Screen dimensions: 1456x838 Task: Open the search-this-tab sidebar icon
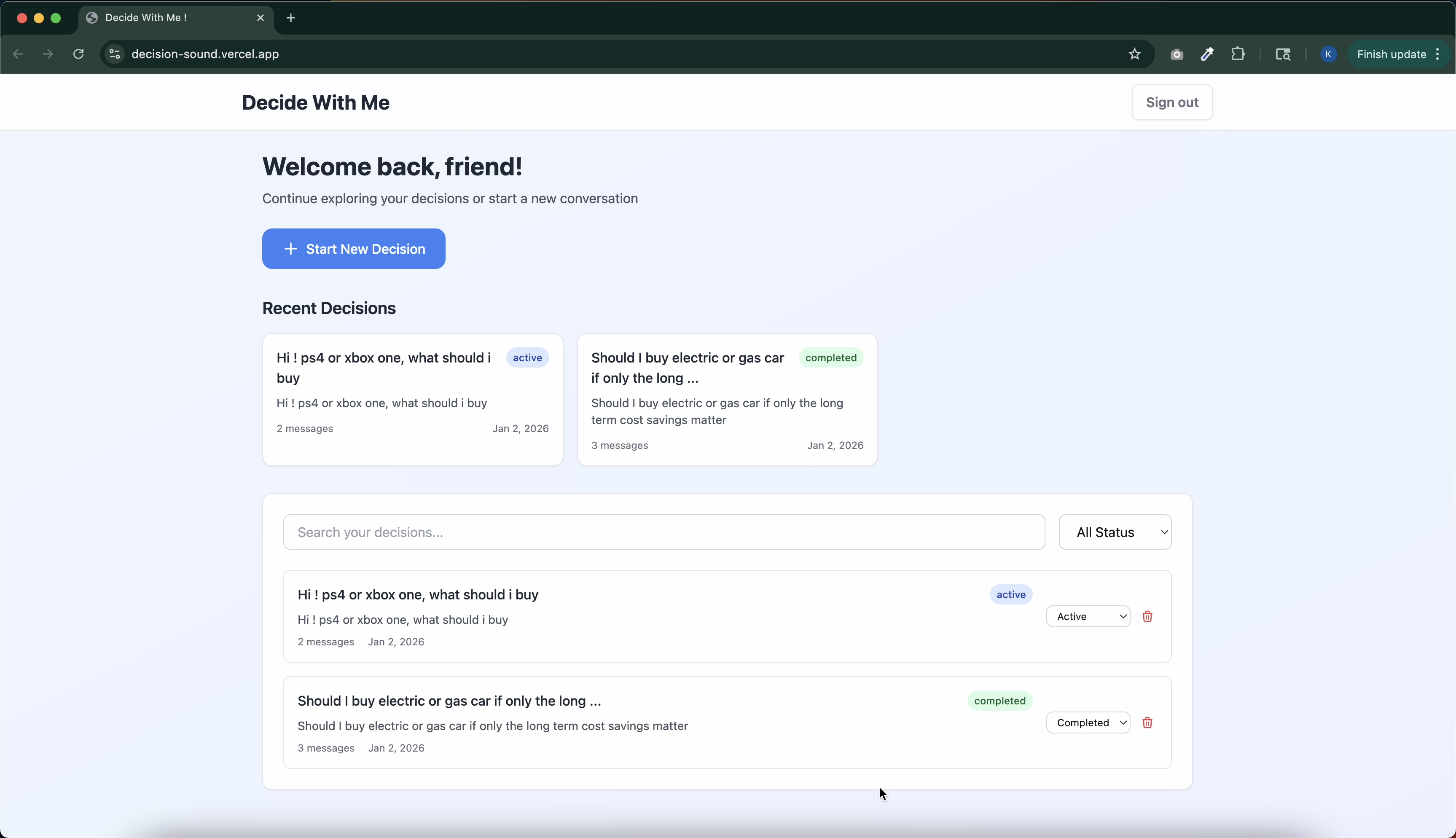(1283, 54)
